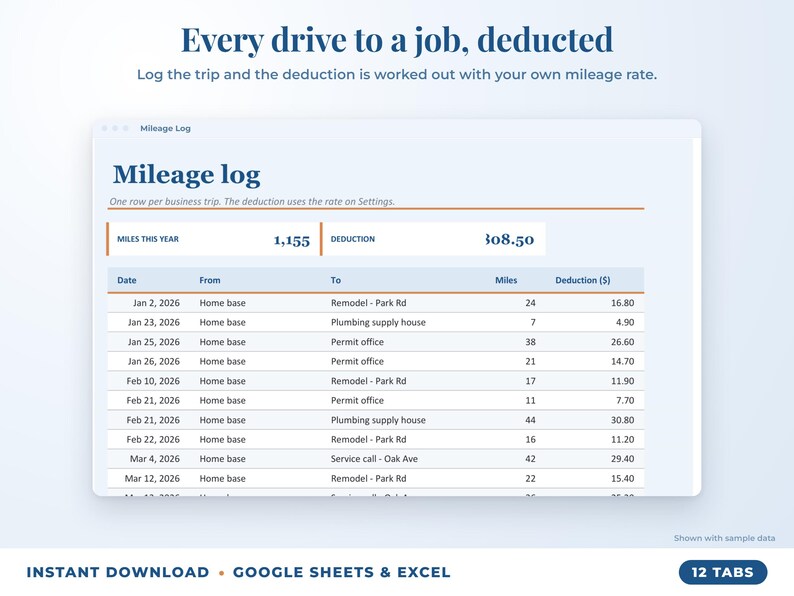Viewport: 794px width, 596px height.
Task: Select the 24 miles cell
Action: coord(530,303)
